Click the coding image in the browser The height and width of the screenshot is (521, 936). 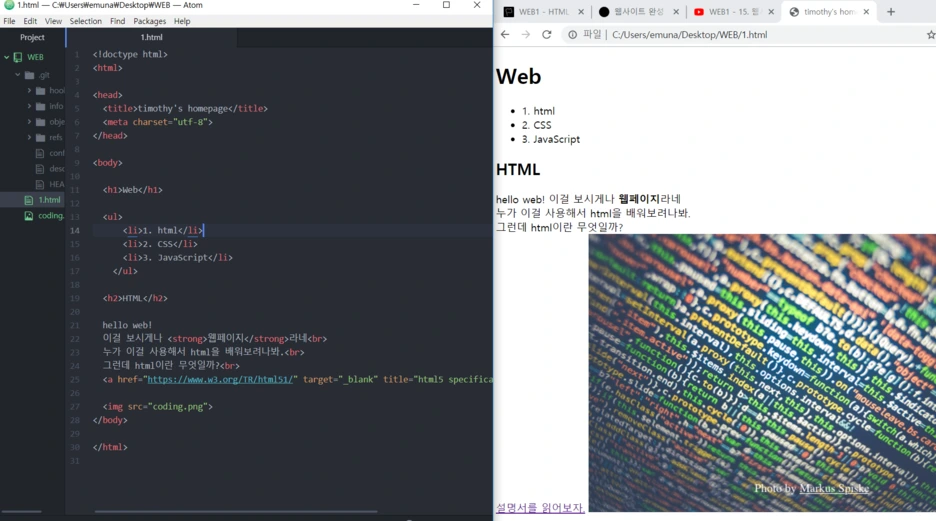click(x=762, y=372)
